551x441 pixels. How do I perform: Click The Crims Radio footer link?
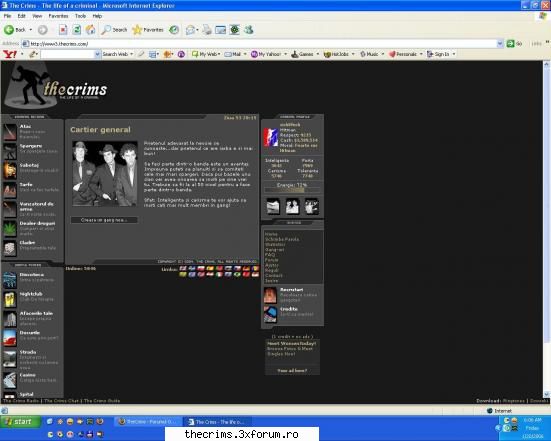tap(21, 401)
